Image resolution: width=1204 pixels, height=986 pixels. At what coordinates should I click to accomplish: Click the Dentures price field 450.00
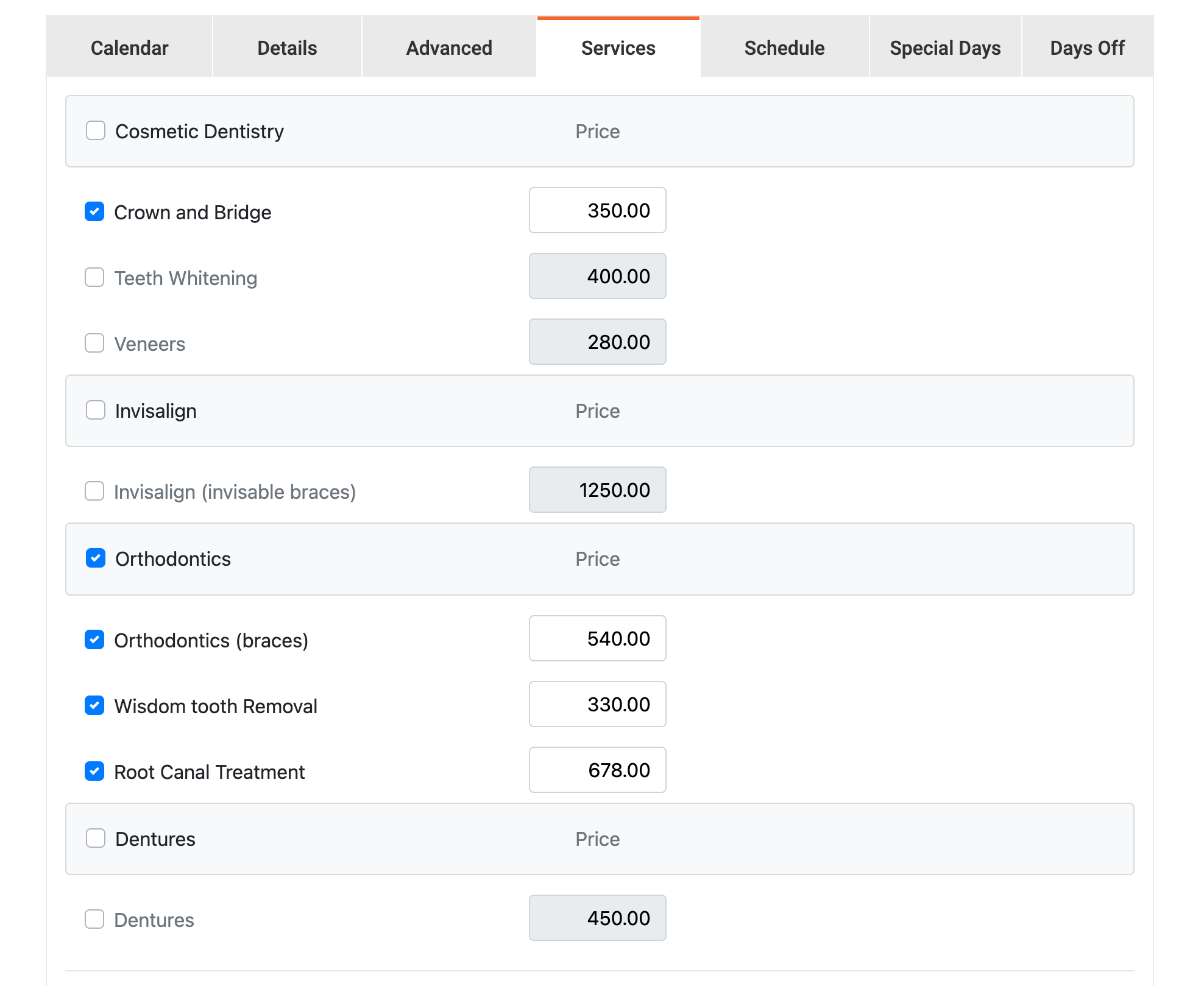pos(598,918)
